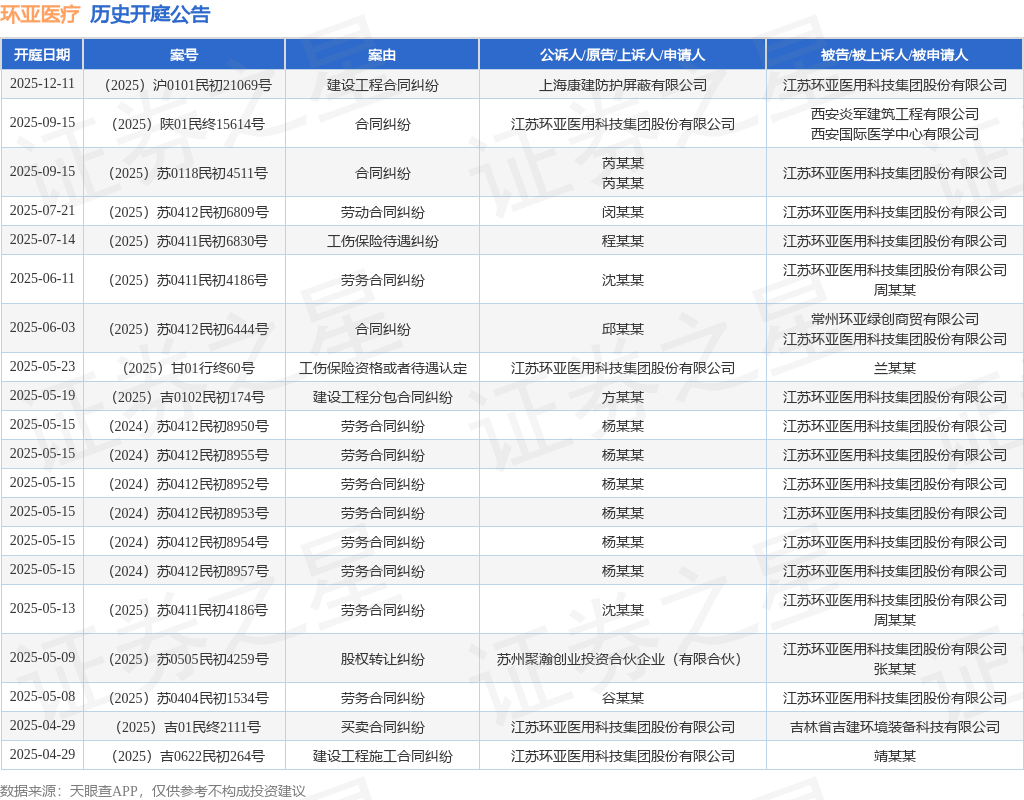The image size is (1024, 800).
Task: Click the 数据来源 footer note
Action: click(153, 791)
